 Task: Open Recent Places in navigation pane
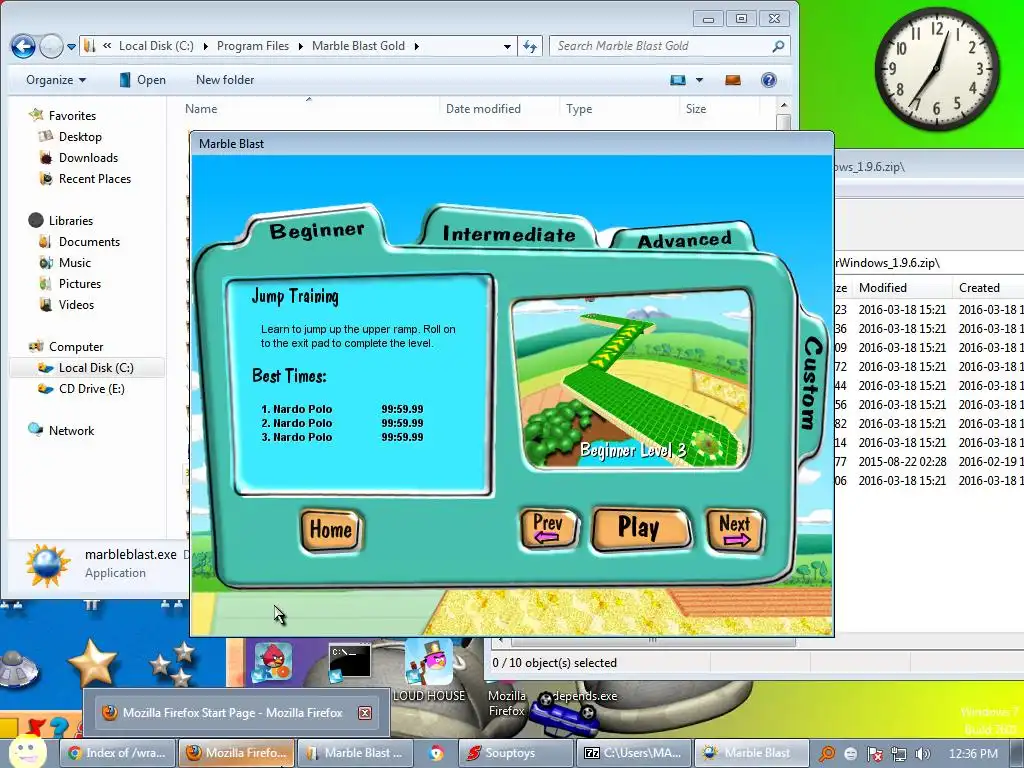point(95,178)
